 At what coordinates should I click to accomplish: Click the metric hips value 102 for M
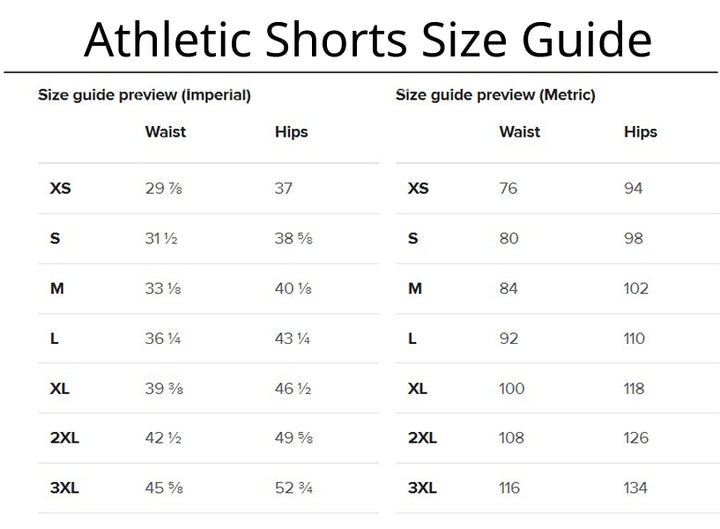636,289
